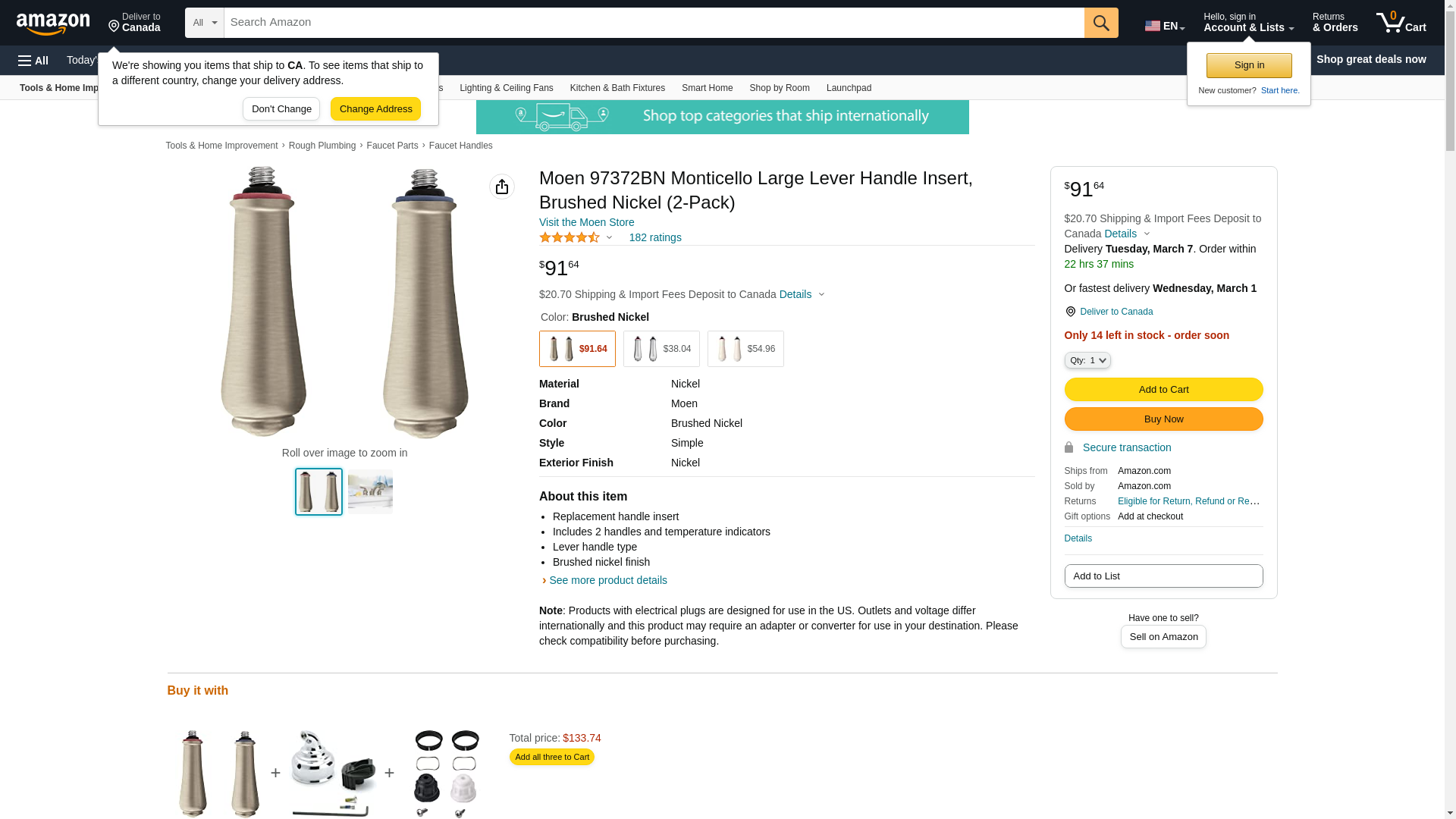Open the search category All dropdown

pyautogui.click(x=204, y=23)
